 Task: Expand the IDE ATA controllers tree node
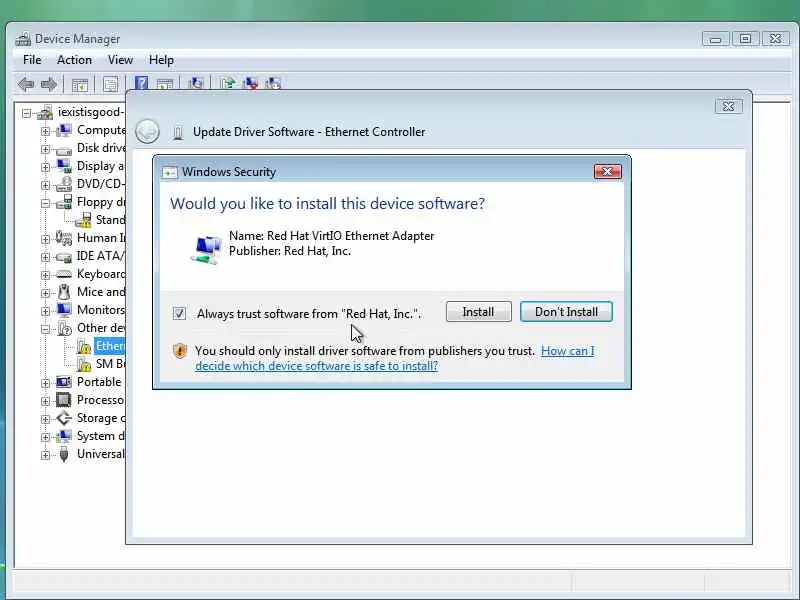(45, 257)
